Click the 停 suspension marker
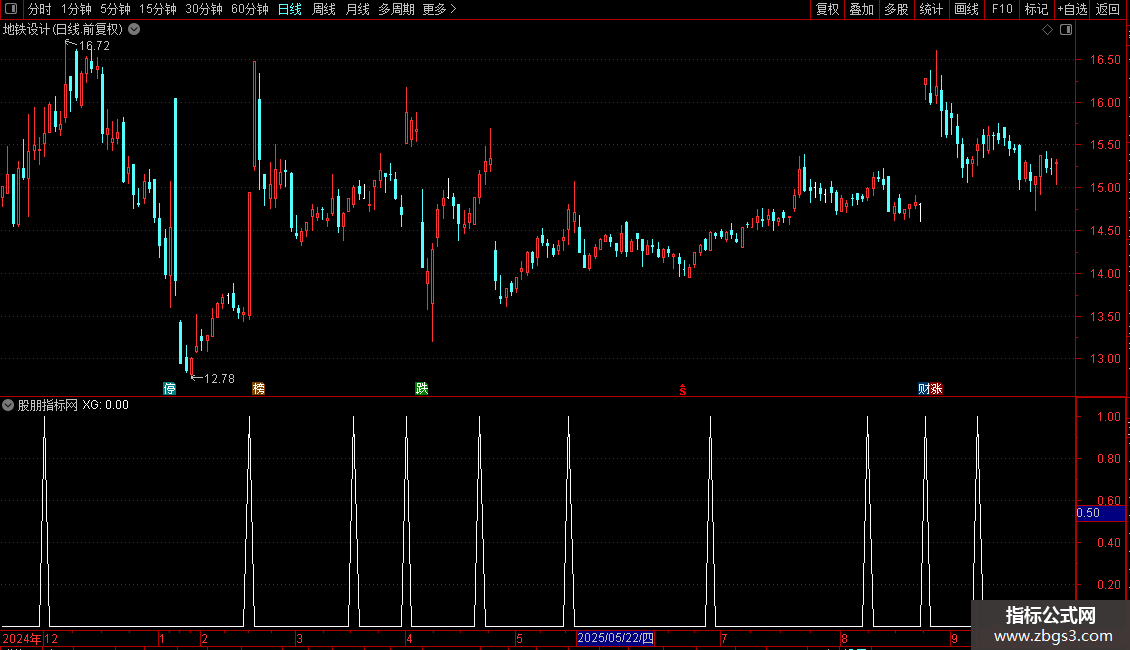This screenshot has width=1130, height=650. pos(169,389)
